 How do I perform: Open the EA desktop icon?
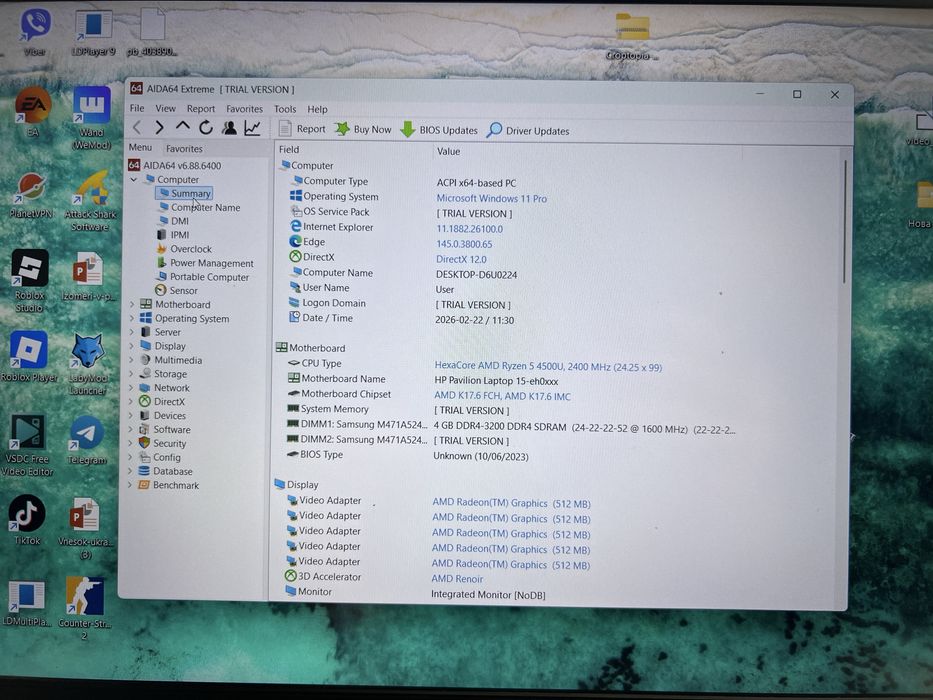click(33, 112)
